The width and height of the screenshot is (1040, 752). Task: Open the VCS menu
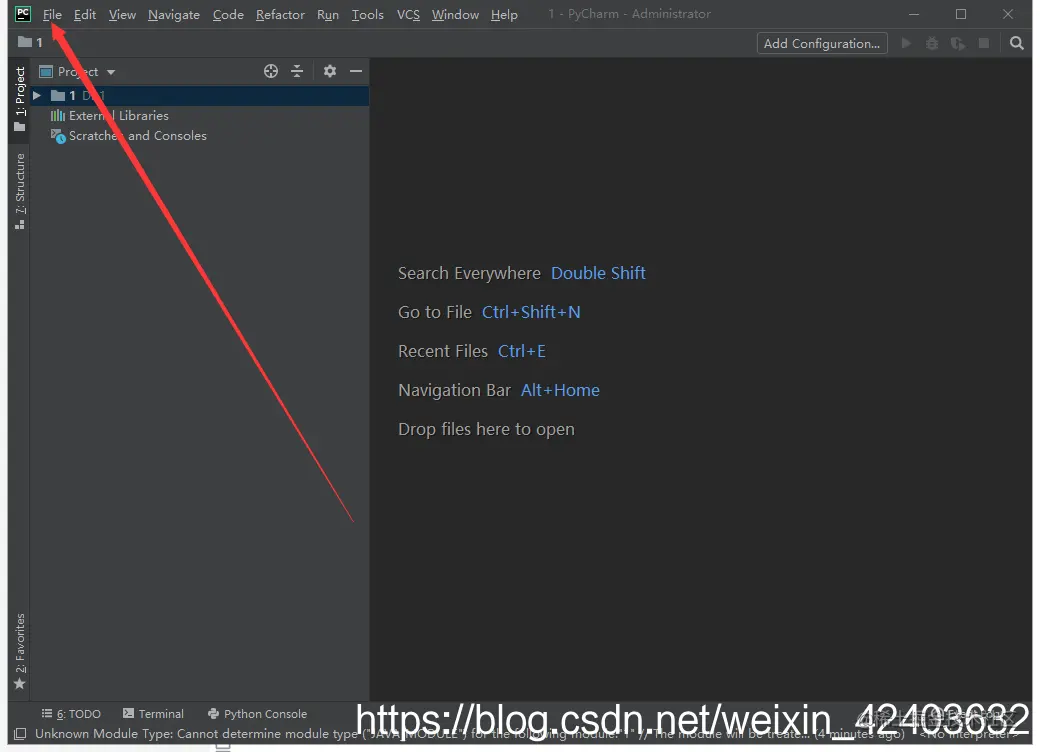coord(409,15)
